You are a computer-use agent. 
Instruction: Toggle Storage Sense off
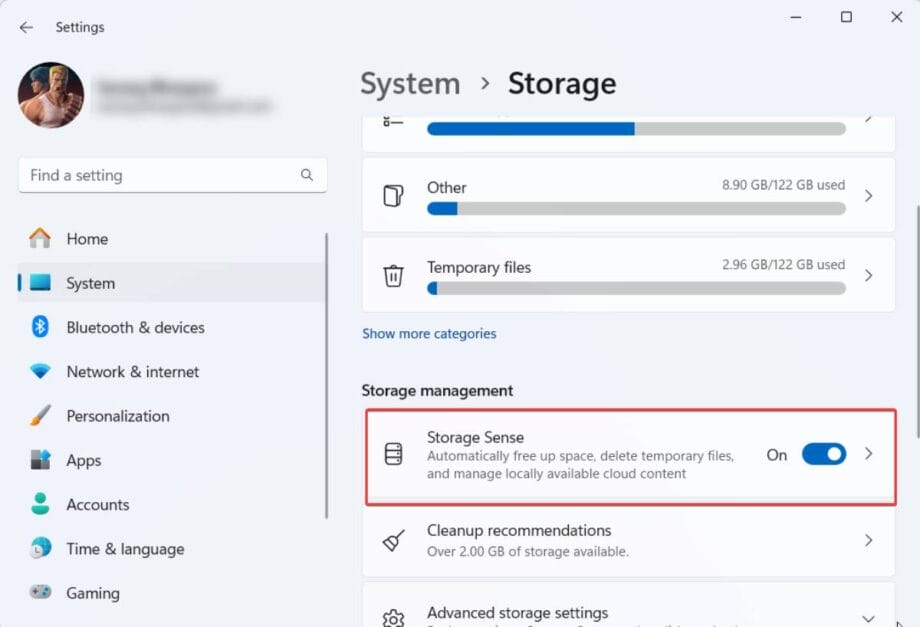(823, 454)
